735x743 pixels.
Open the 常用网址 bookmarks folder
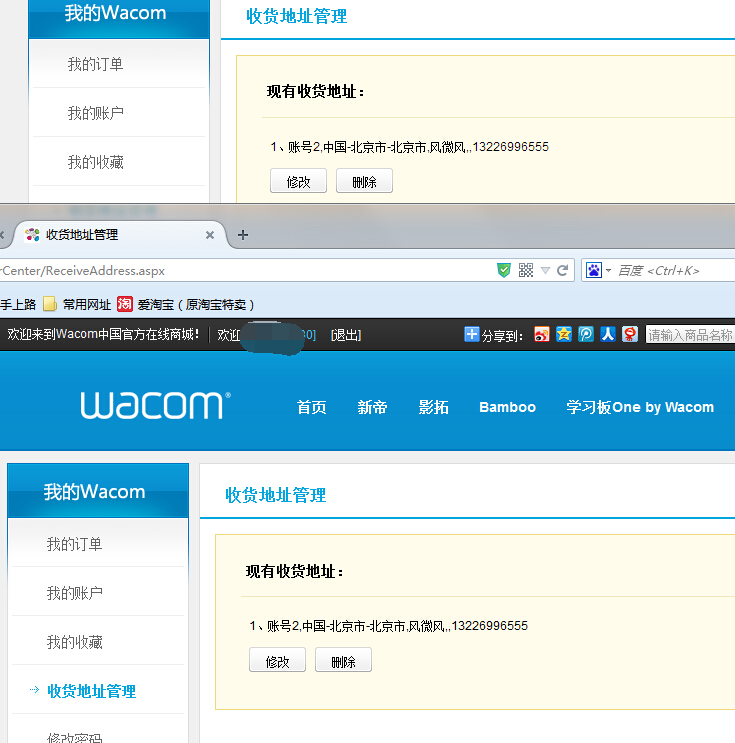[x=77, y=304]
